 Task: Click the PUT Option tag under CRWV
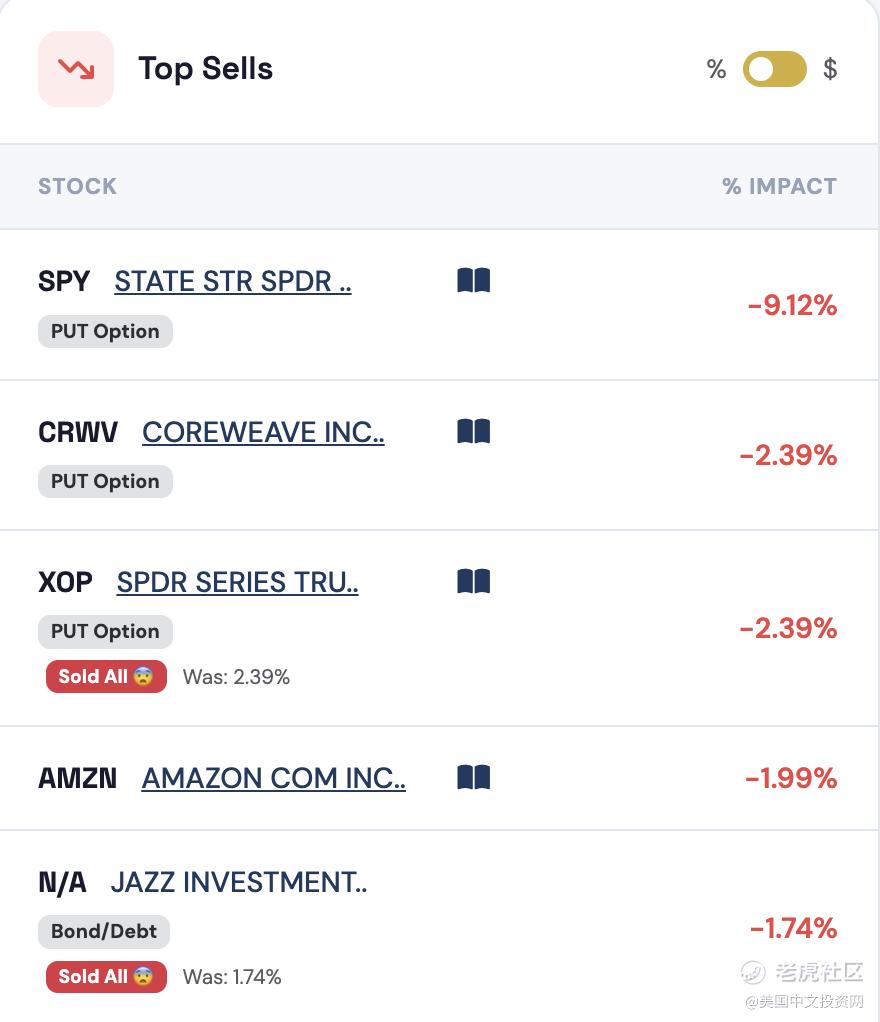(105, 481)
